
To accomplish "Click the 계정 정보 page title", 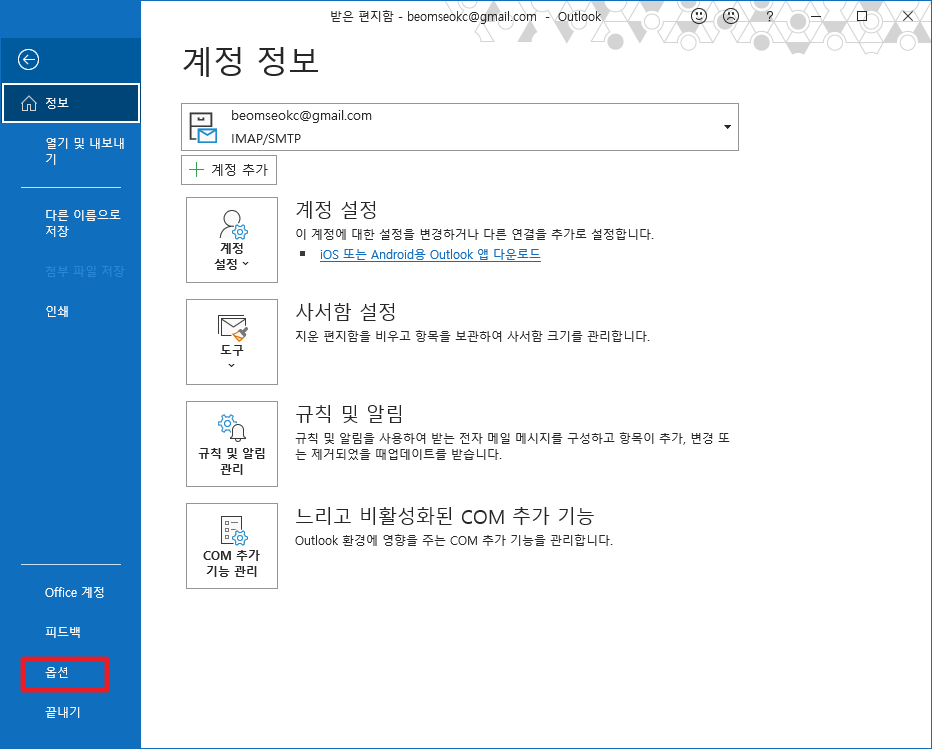I will (x=251, y=61).
